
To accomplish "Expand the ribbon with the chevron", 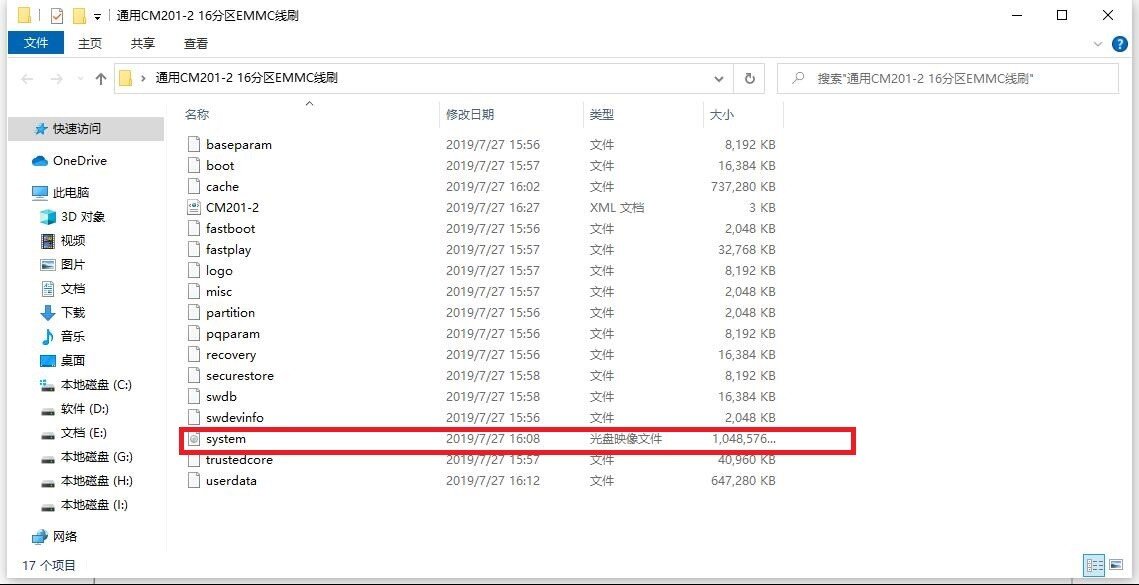I will (x=1098, y=44).
